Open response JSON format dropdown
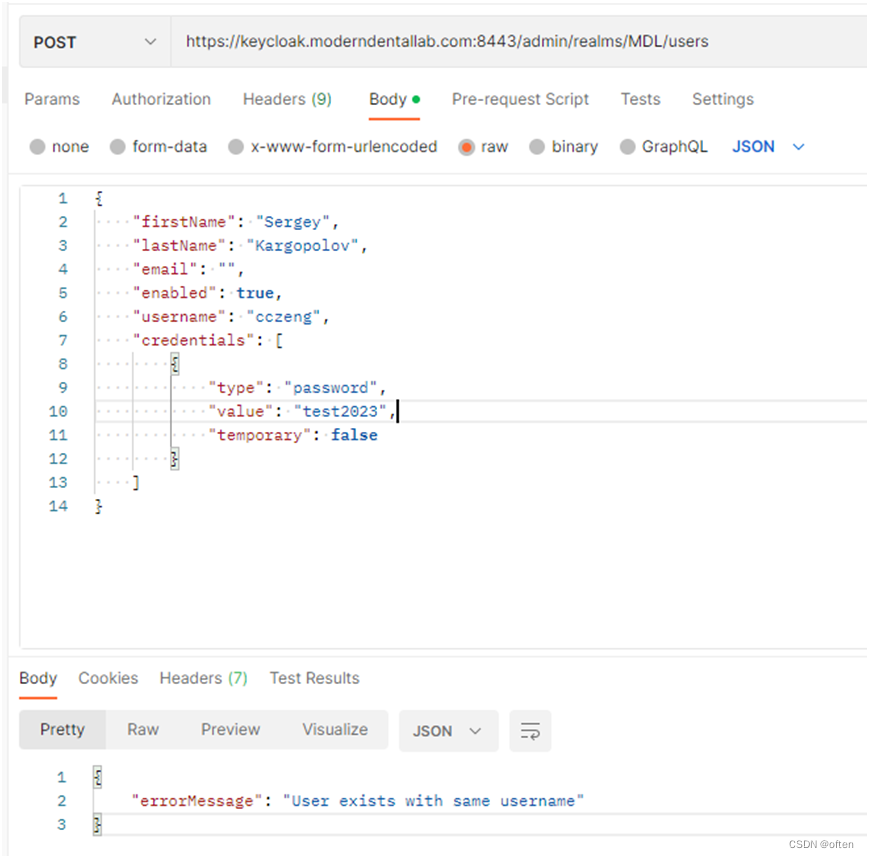Image resolution: width=869 pixels, height=858 pixels. click(448, 731)
